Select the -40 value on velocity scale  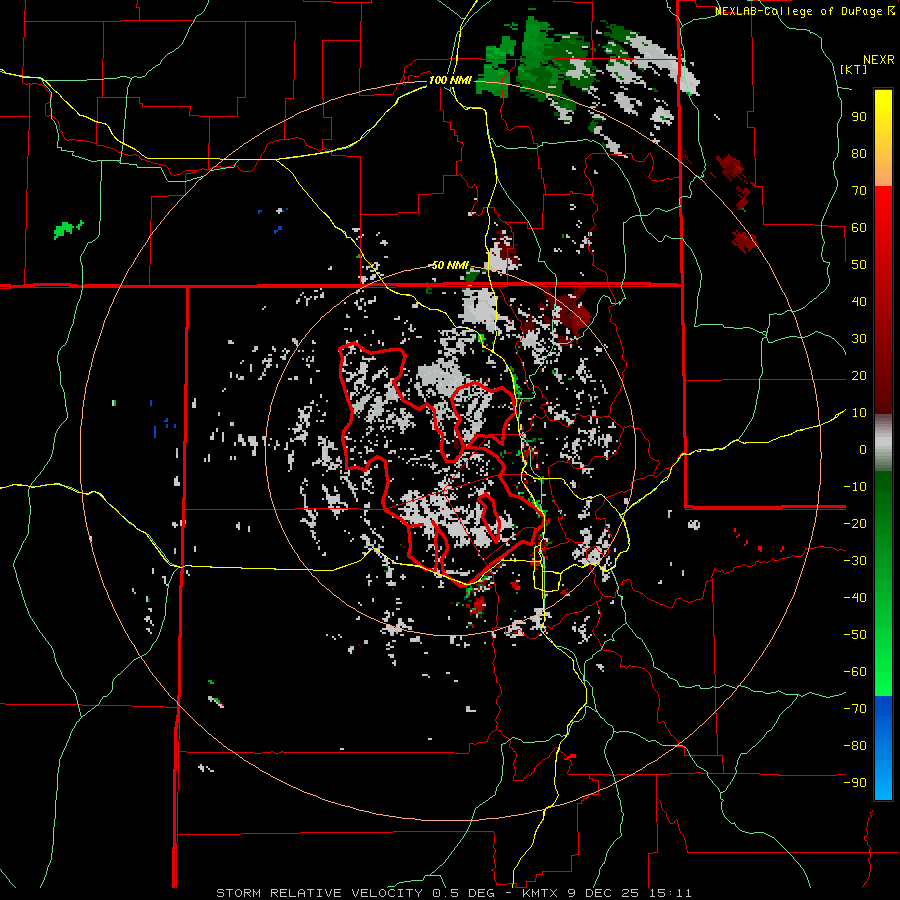coord(855,598)
